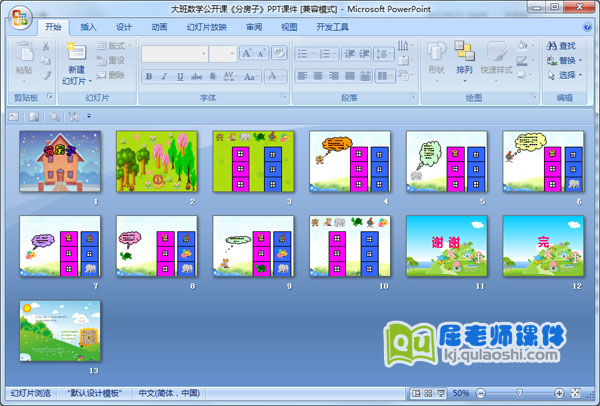
Task: Click the Shape Outline pencil icon
Action: (522, 60)
